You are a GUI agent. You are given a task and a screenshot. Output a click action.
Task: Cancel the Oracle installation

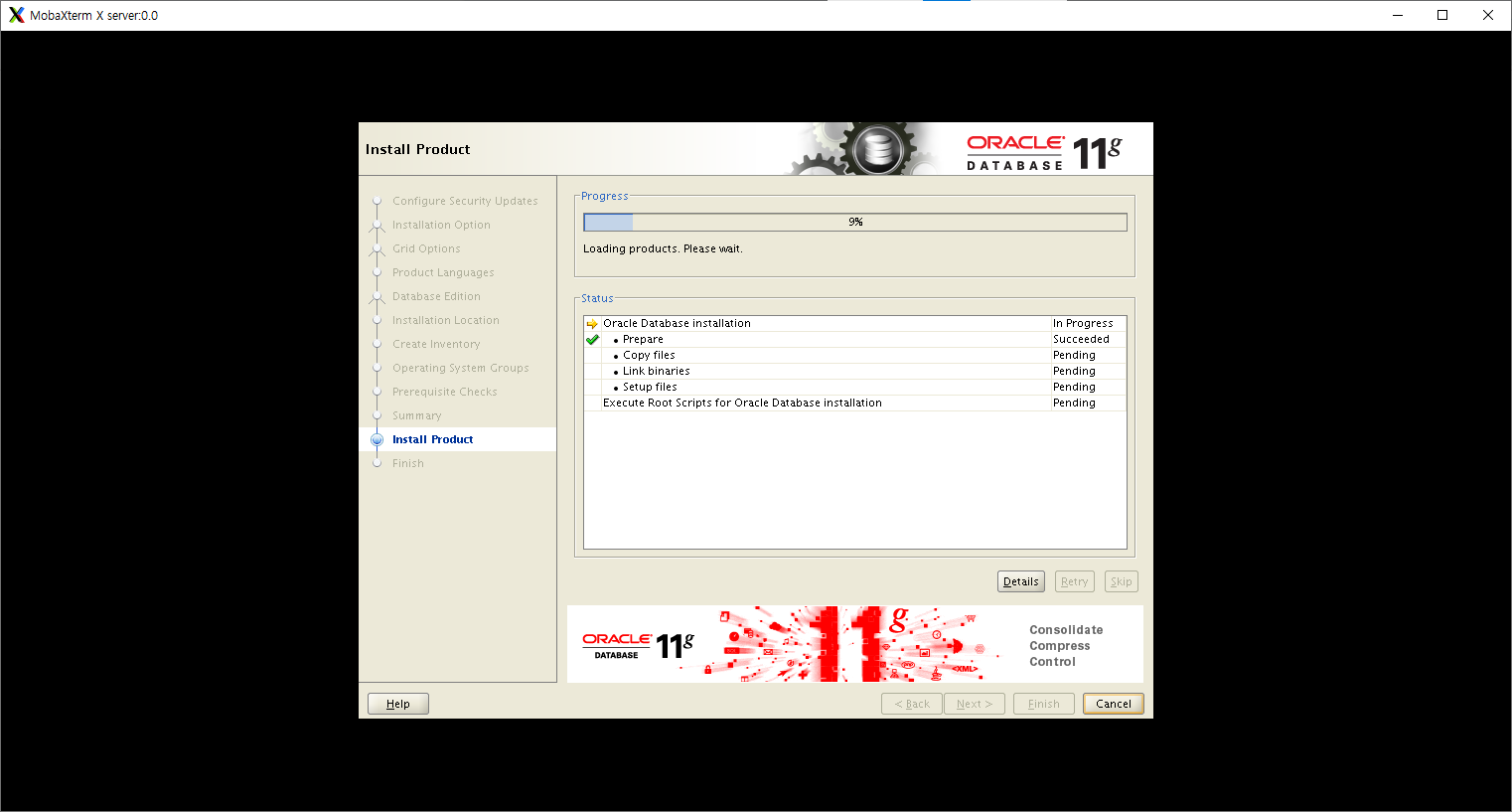point(1113,704)
